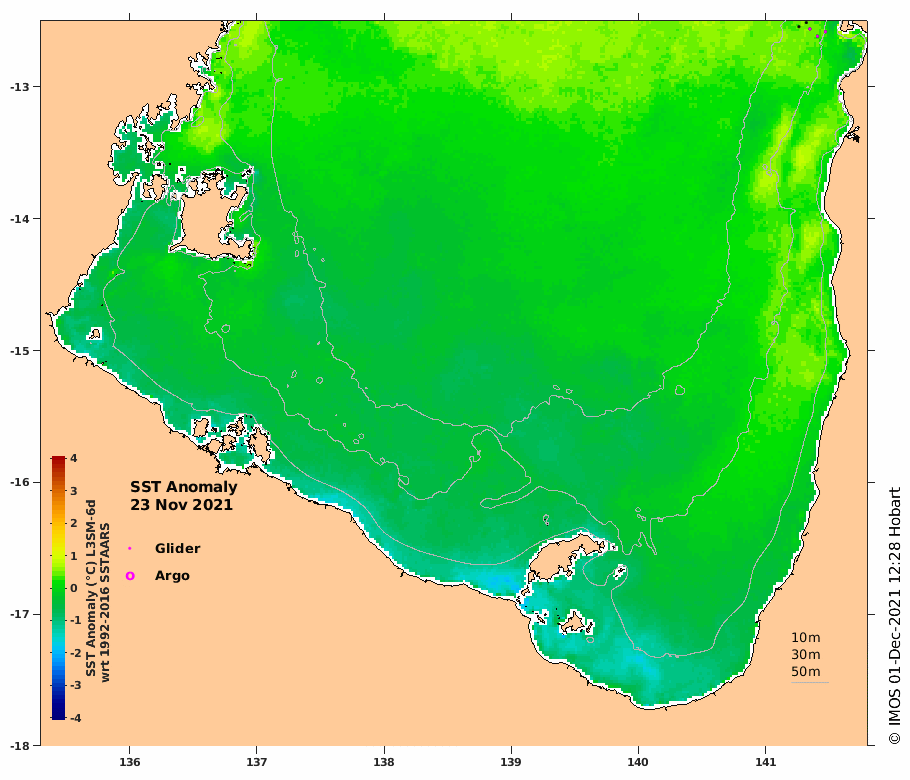The image size is (910, 780).
Task: Click longitude axis label '139'
Action: [511, 762]
